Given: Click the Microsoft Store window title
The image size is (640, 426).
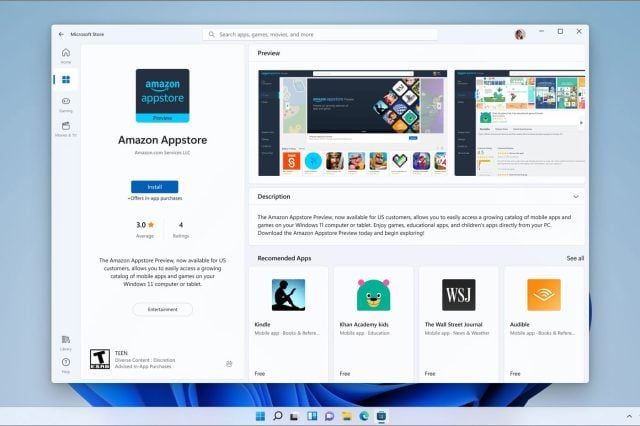Looking at the screenshot, I should click(87, 34).
